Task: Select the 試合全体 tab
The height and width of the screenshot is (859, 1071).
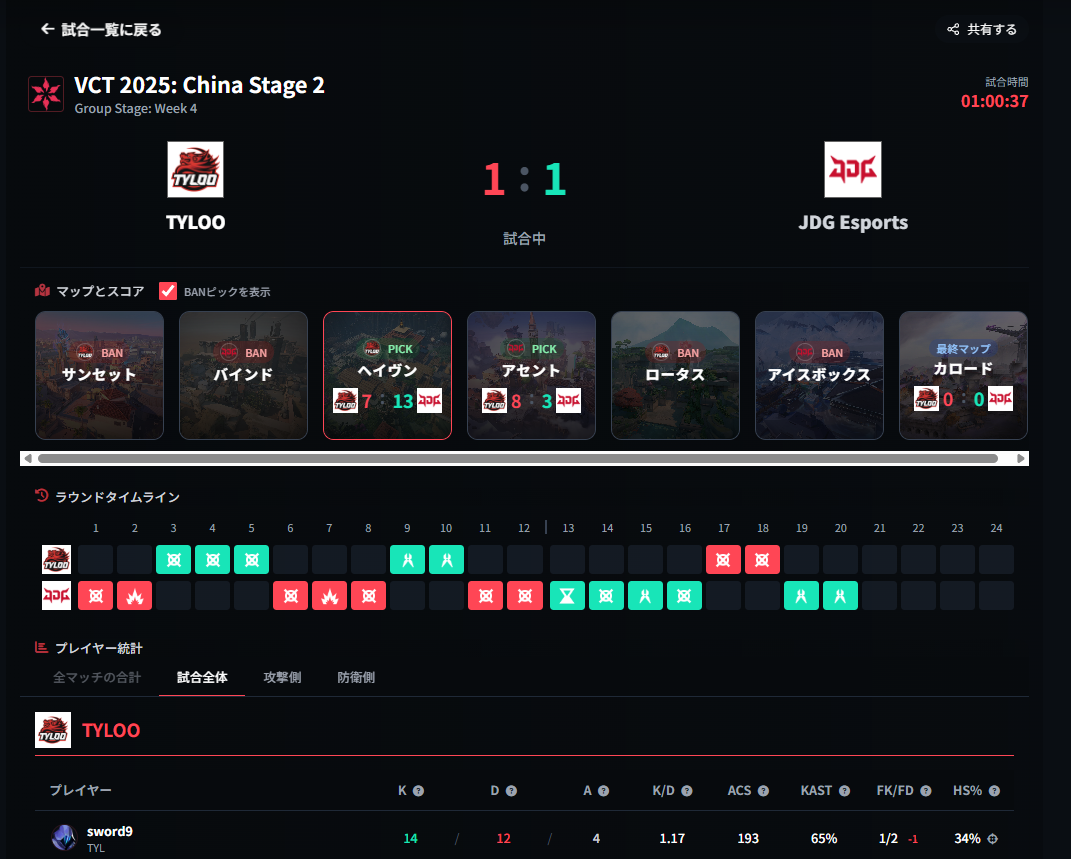Action: [x=202, y=677]
